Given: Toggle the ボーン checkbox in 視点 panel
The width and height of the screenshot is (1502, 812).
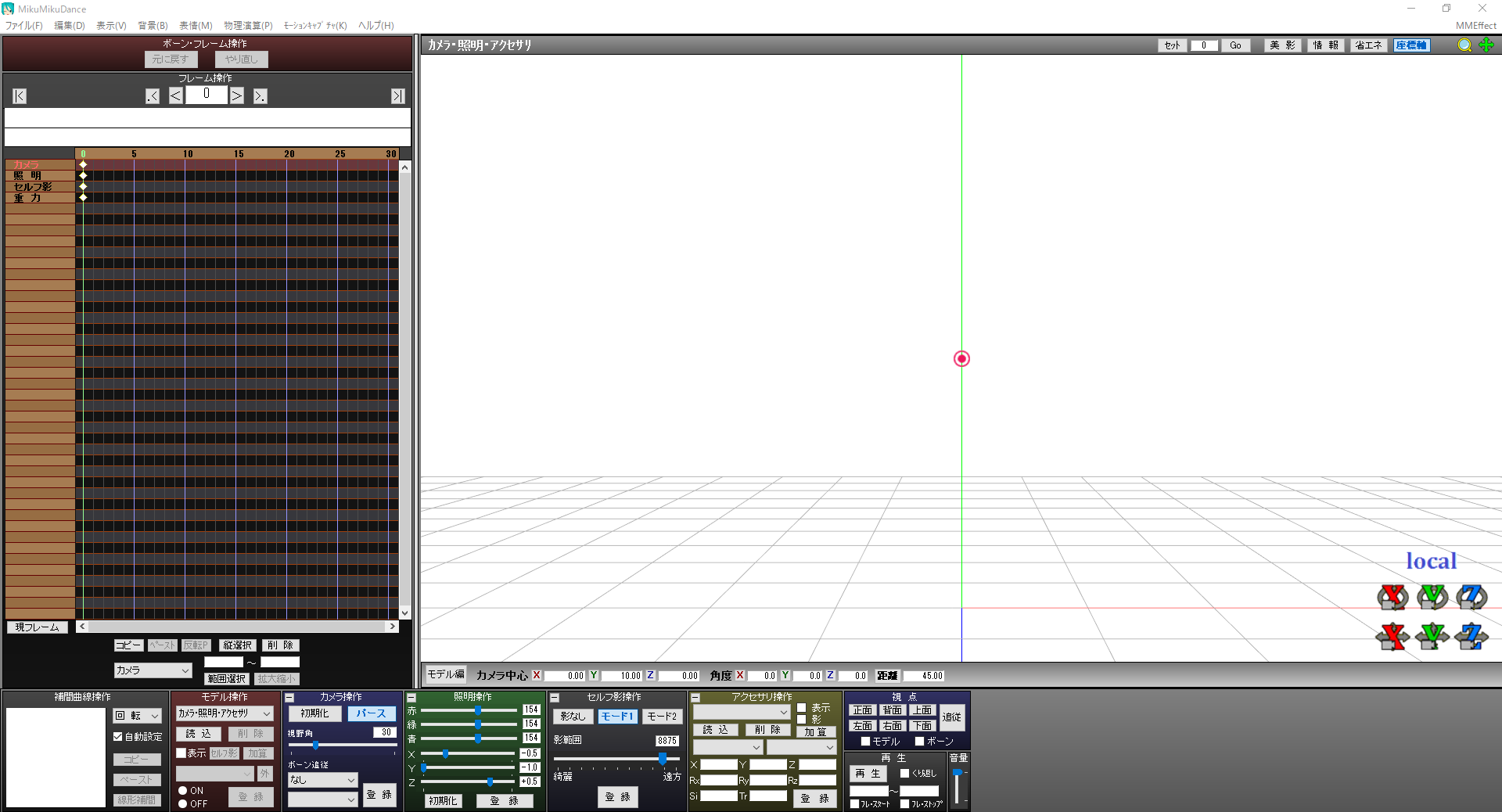Looking at the screenshot, I should pos(919,742).
